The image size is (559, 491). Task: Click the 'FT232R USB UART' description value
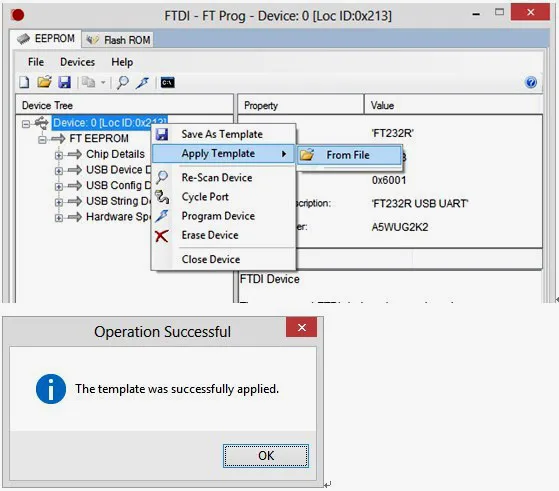420,204
